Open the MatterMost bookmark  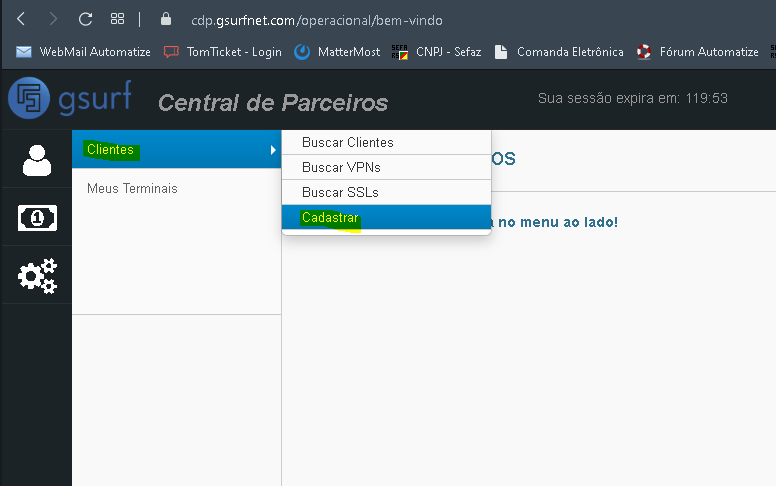pyautogui.click(x=337, y=52)
